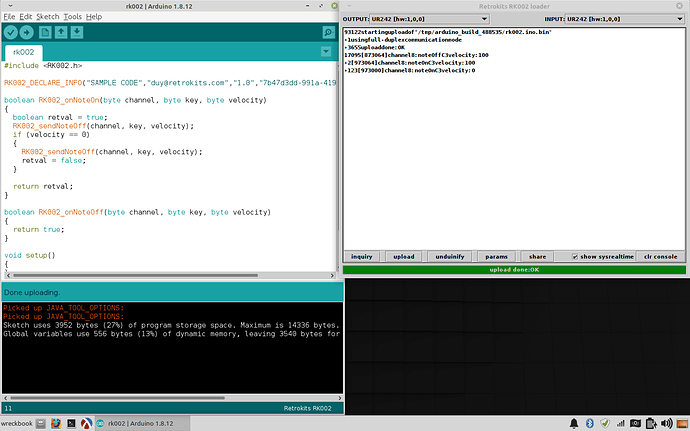Open the terminal icon in the taskbar
Image resolution: width=690 pixels, height=431 pixels.
click(73, 423)
